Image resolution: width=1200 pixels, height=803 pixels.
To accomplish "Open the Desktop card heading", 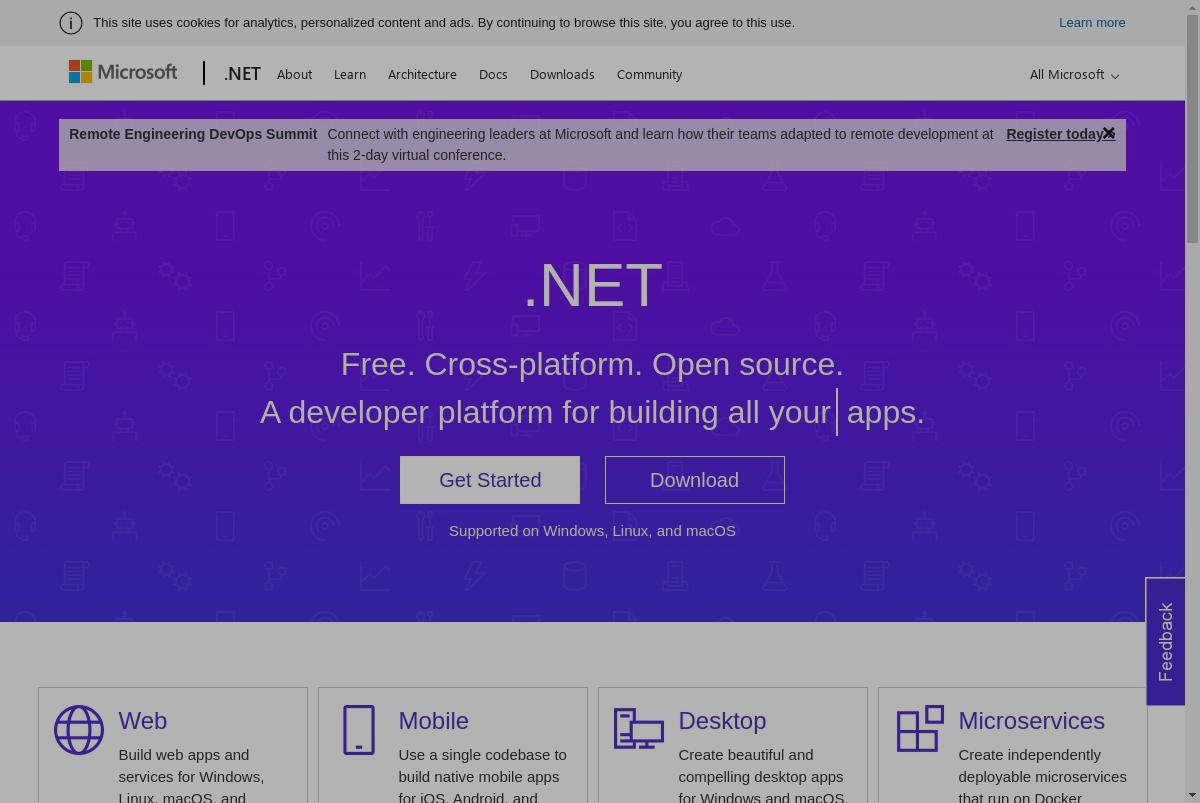I will (x=722, y=721).
